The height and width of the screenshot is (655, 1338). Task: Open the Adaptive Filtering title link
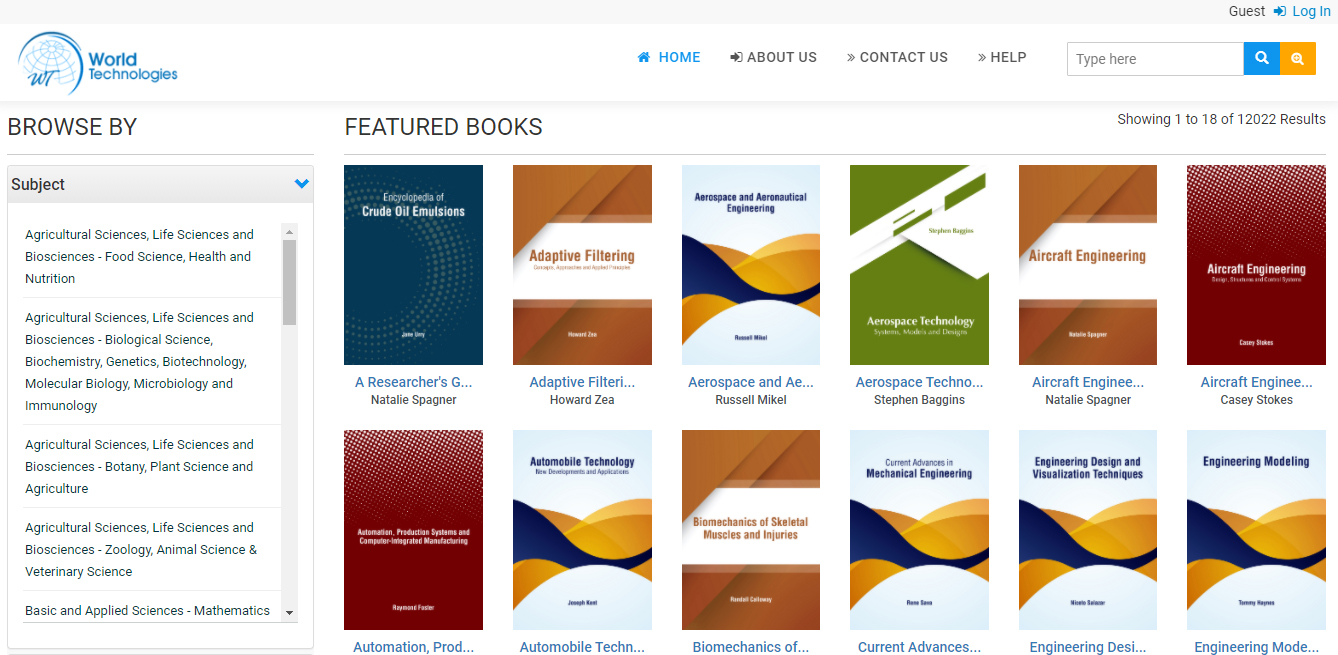(582, 382)
